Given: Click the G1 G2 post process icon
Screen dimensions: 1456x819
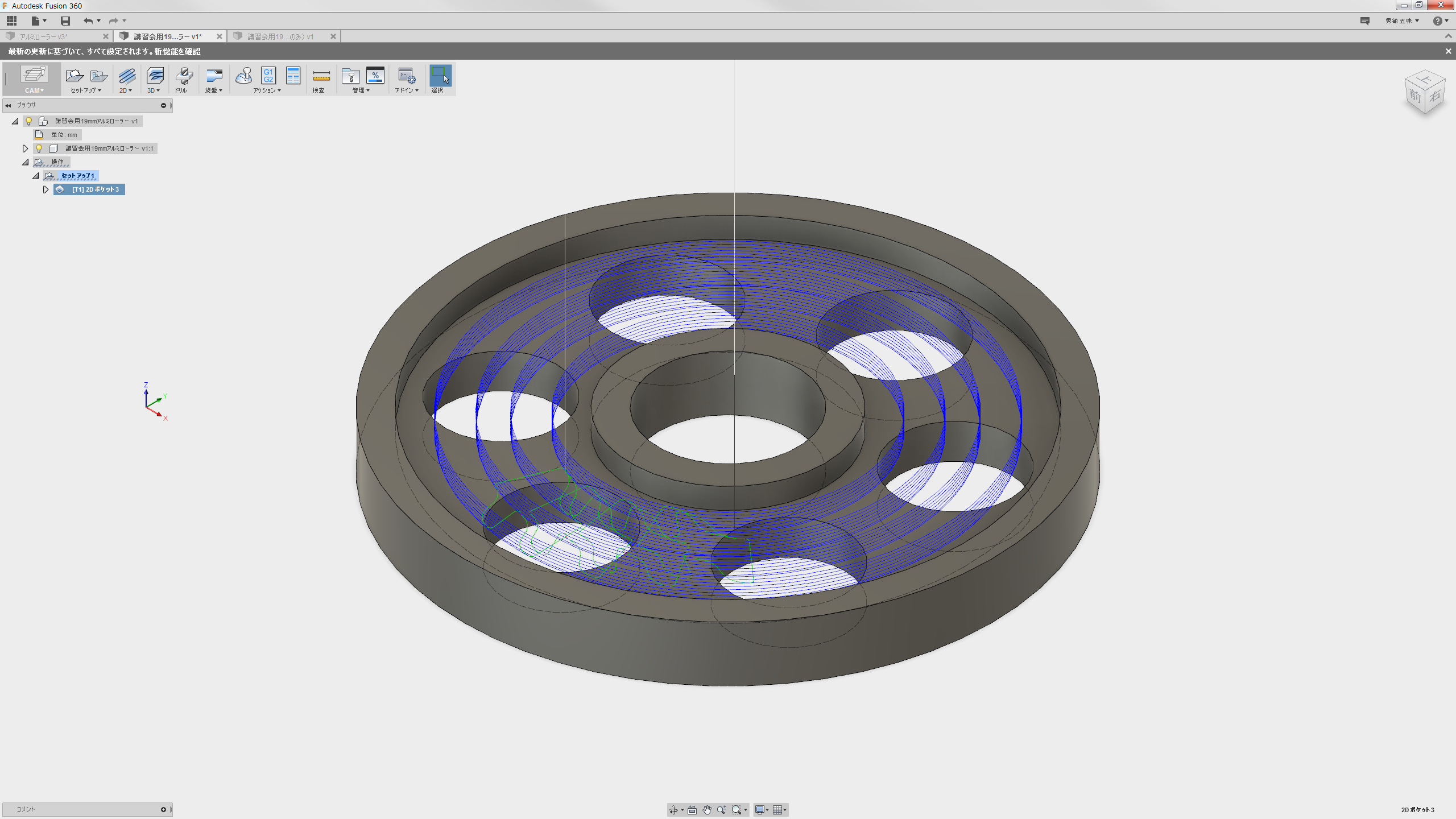Looking at the screenshot, I should click(268, 76).
